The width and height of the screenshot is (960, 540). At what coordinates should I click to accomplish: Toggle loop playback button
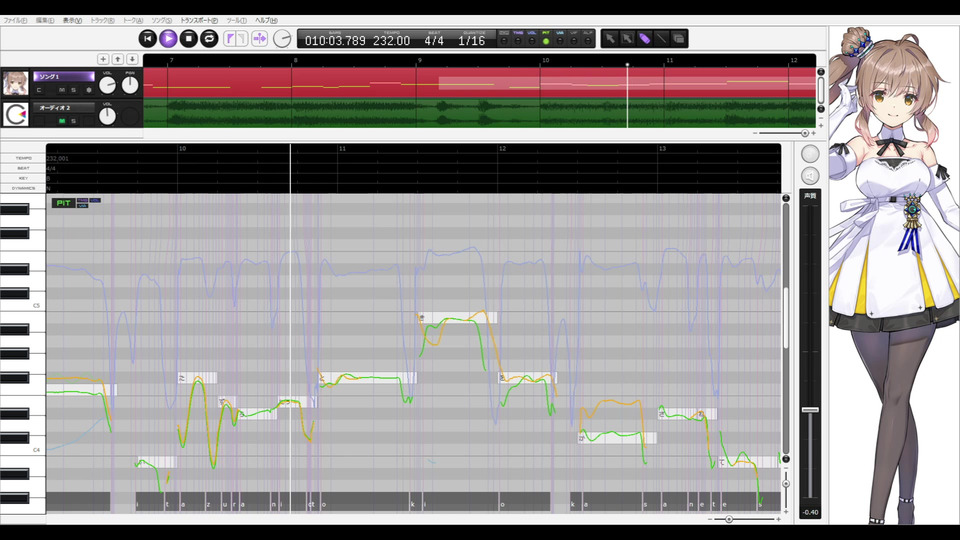209,39
